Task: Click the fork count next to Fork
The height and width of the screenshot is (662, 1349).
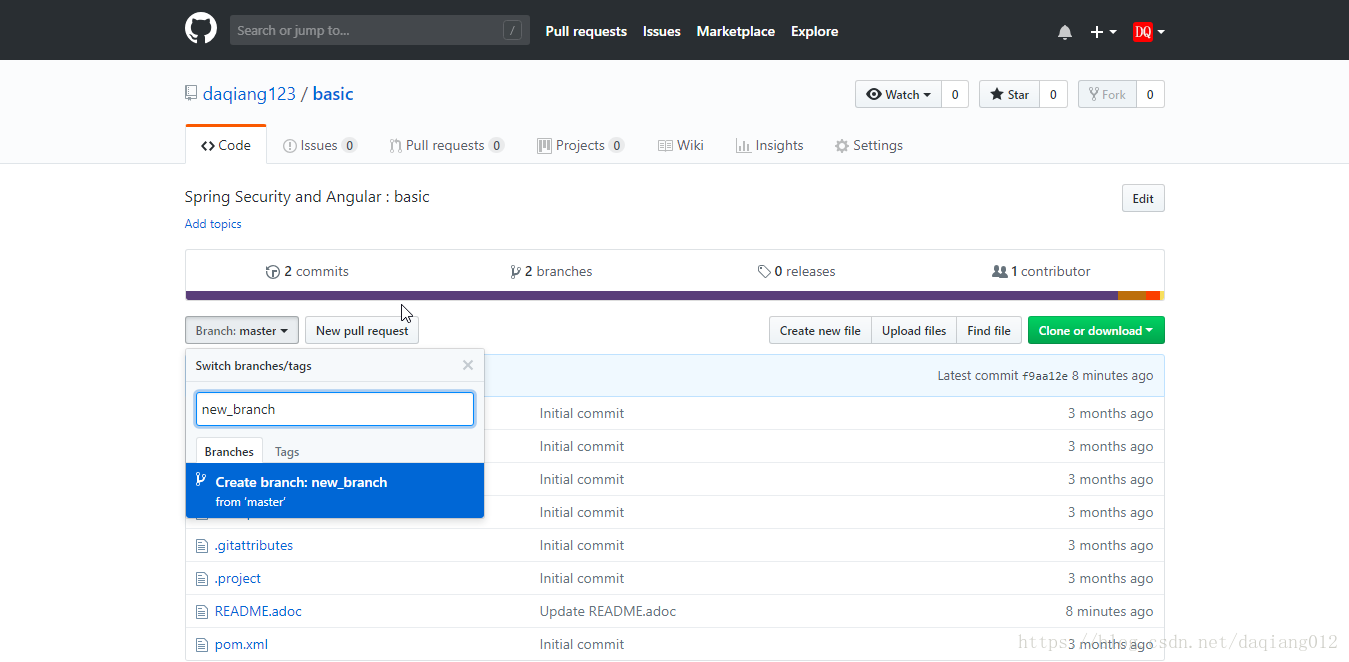Action: (x=1150, y=94)
